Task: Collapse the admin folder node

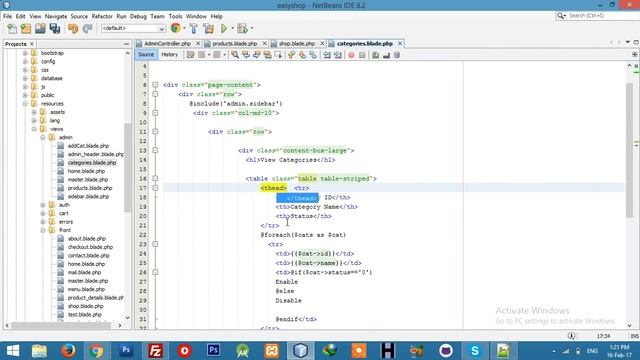Action: (x=42, y=138)
